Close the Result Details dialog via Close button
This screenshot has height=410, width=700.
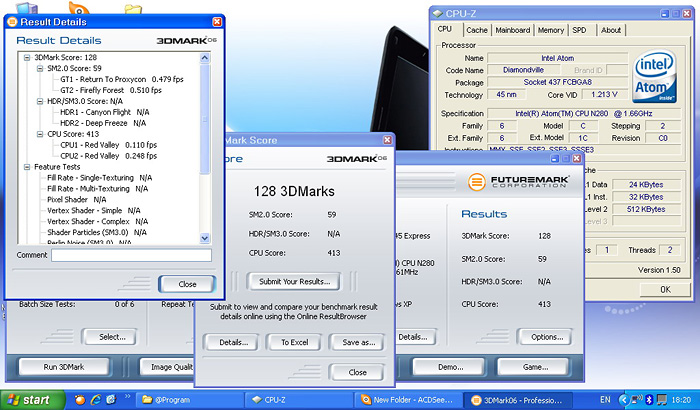tap(187, 284)
